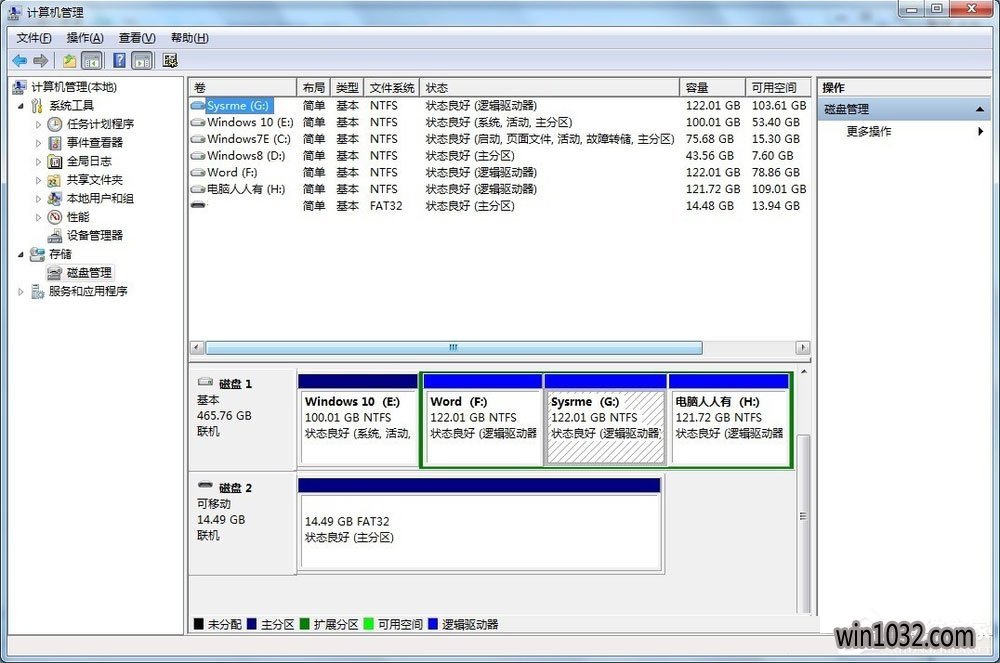Click the 磁盘 1 disk header icon
This screenshot has width=1000, height=663.
click(x=205, y=382)
